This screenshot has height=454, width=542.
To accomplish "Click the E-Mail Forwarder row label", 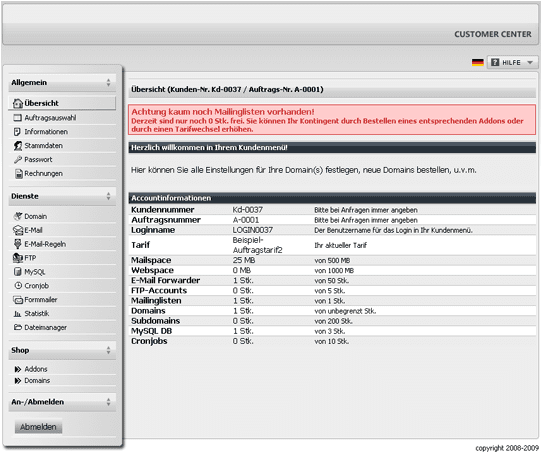I will tap(165, 280).
